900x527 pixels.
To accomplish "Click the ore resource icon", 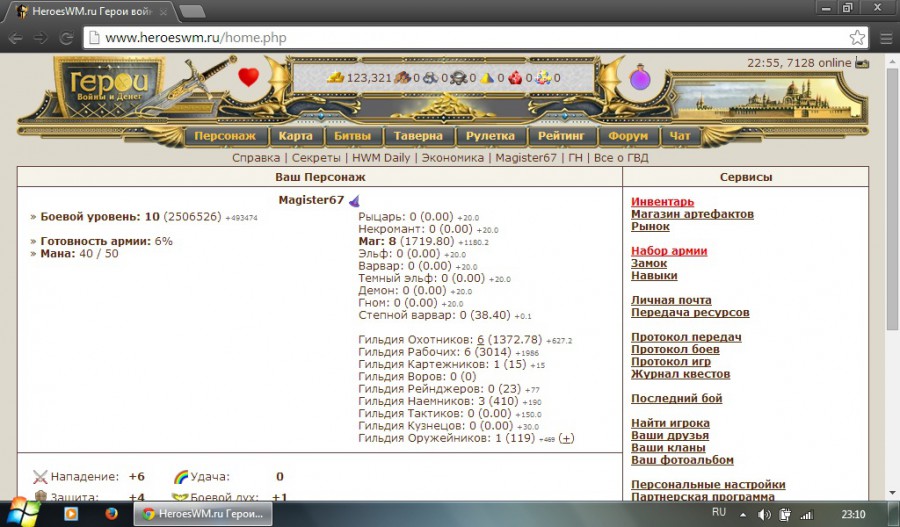I will tap(430, 78).
